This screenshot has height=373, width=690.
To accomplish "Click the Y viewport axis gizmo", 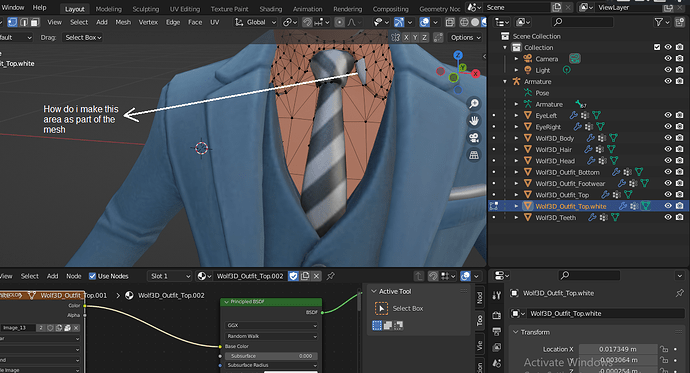I will coord(462,67).
